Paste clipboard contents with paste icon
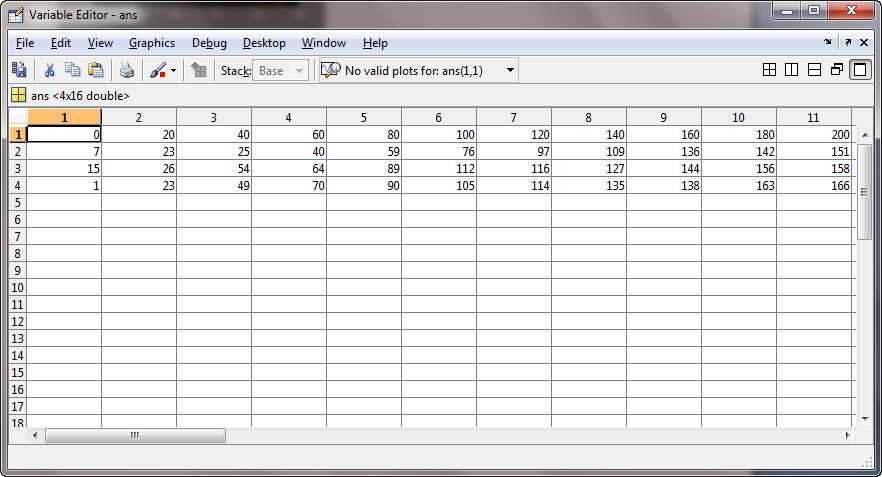The image size is (882, 477). tap(96, 70)
